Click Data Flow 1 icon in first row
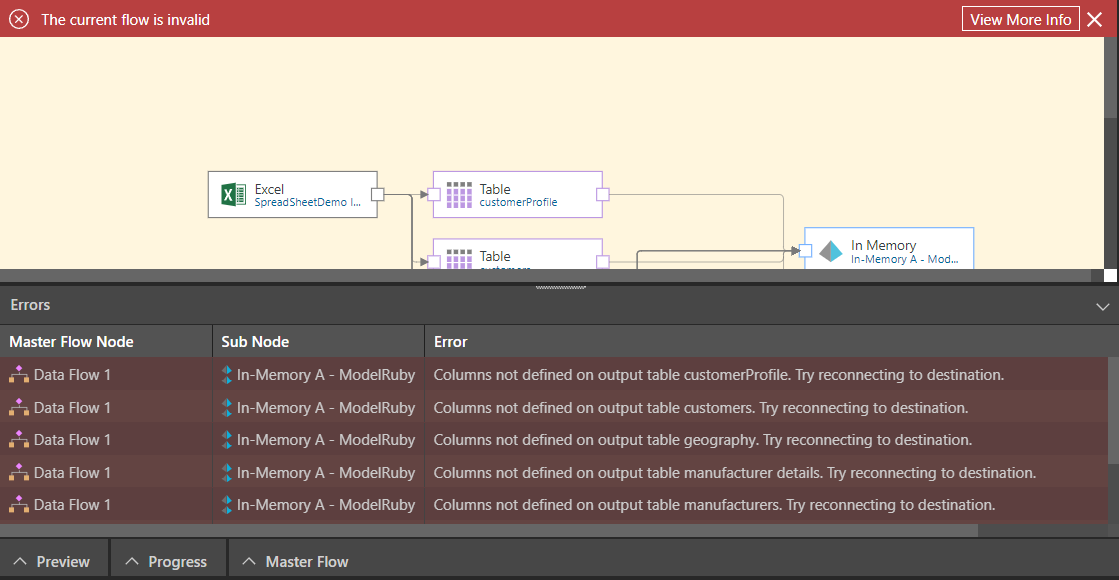 (x=19, y=375)
